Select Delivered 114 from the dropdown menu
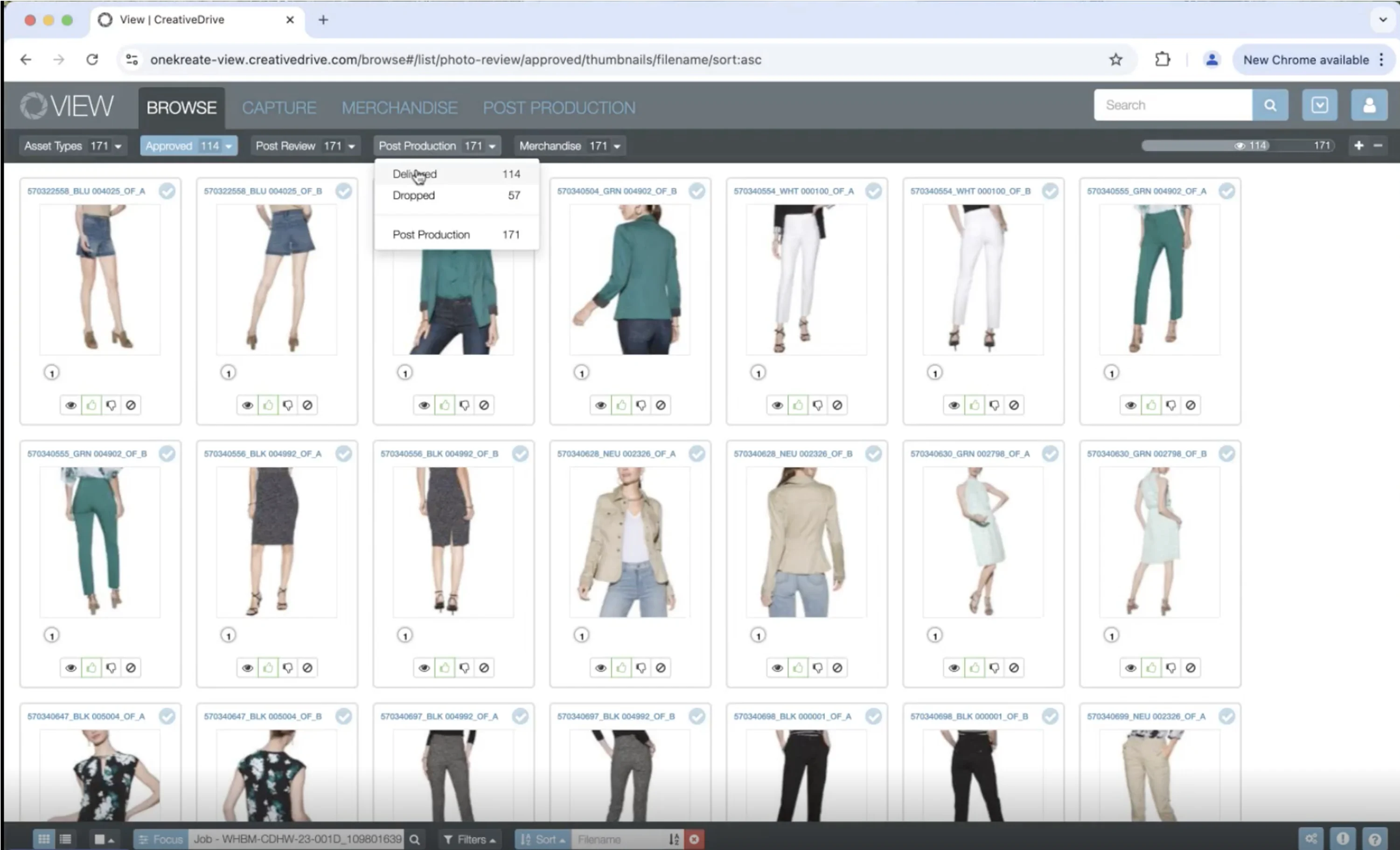This screenshot has height=850, width=1400. coord(456,174)
